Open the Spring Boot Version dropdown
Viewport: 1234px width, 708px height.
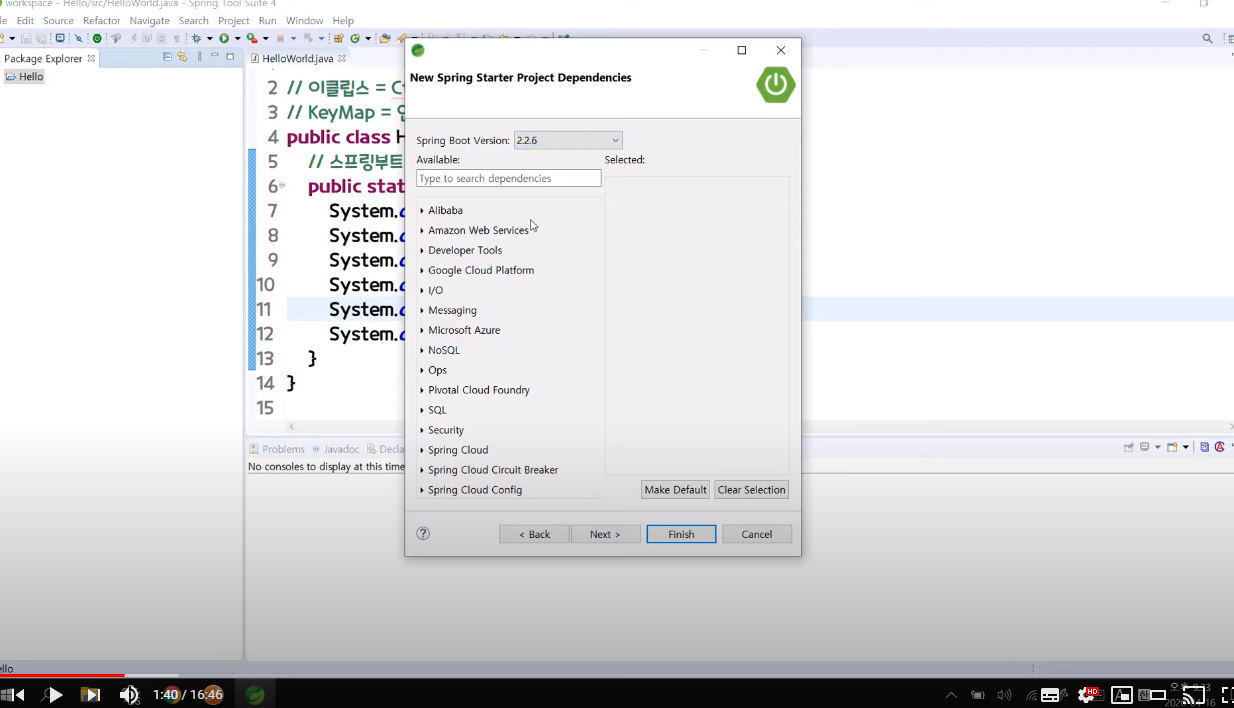pyautogui.click(x=568, y=140)
